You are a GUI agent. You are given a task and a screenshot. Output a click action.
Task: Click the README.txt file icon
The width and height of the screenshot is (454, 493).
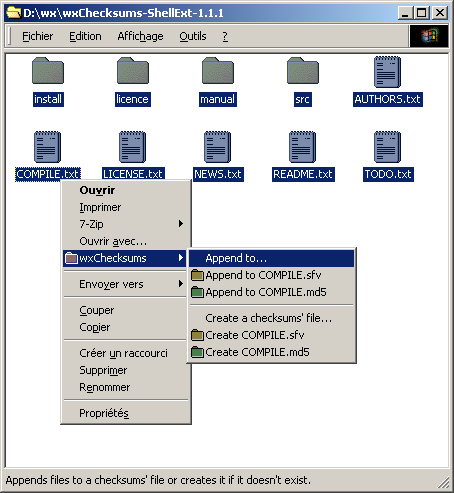(x=302, y=147)
